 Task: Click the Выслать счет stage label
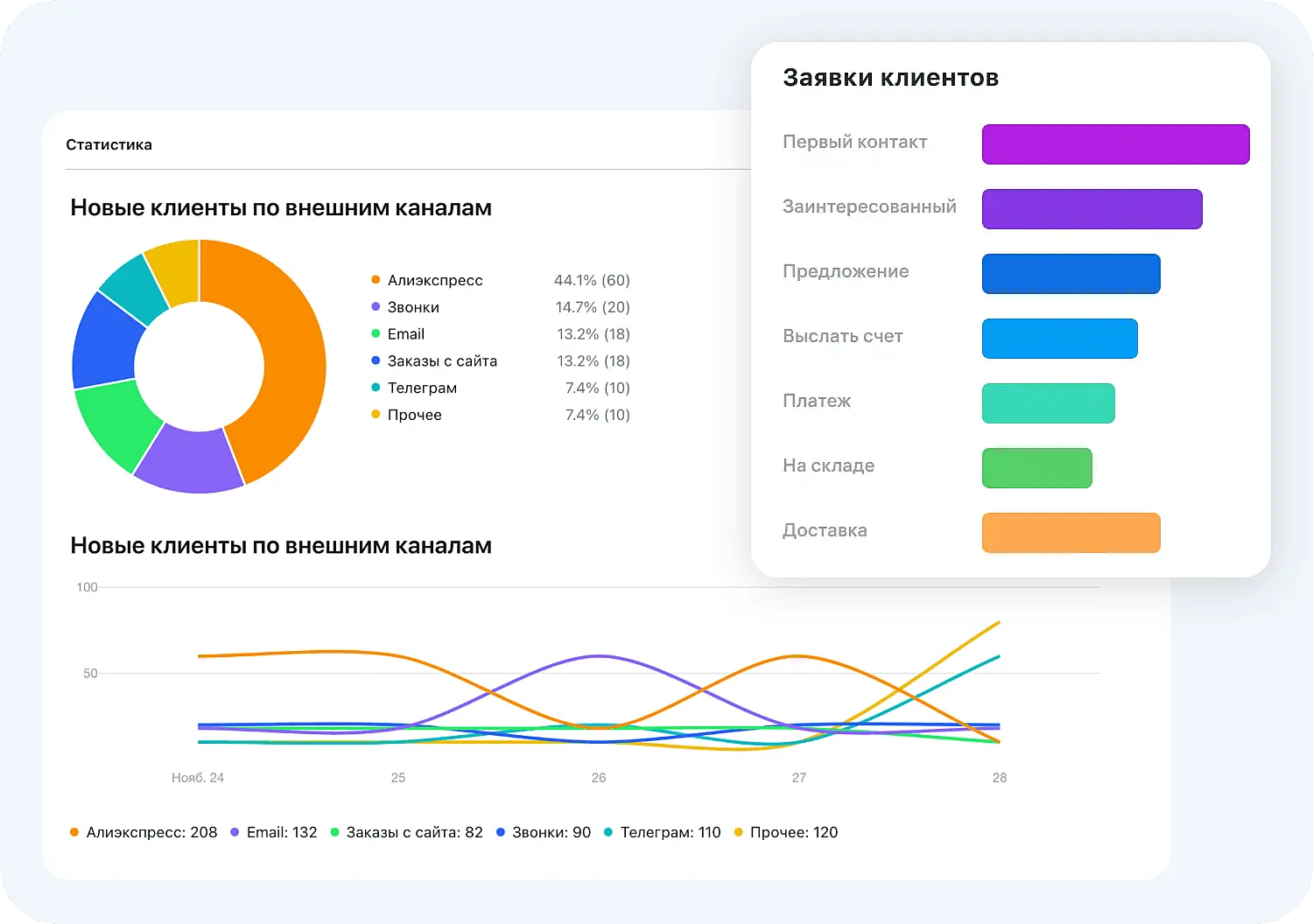[x=841, y=336]
